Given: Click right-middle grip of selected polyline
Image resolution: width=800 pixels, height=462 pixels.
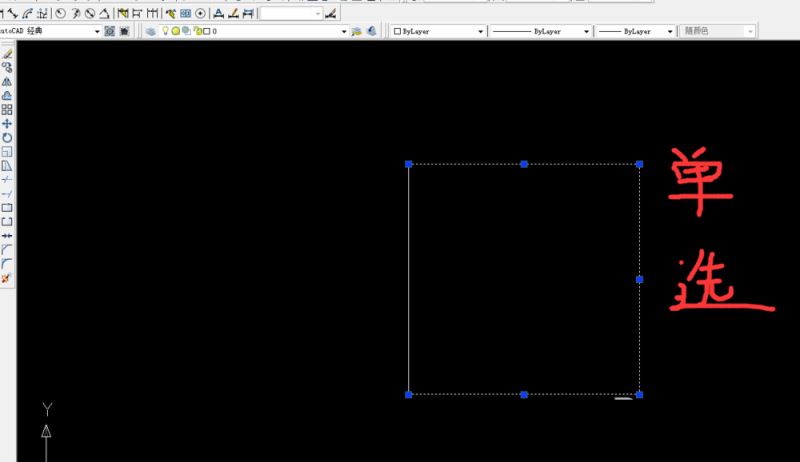Looking at the screenshot, I should 640,279.
